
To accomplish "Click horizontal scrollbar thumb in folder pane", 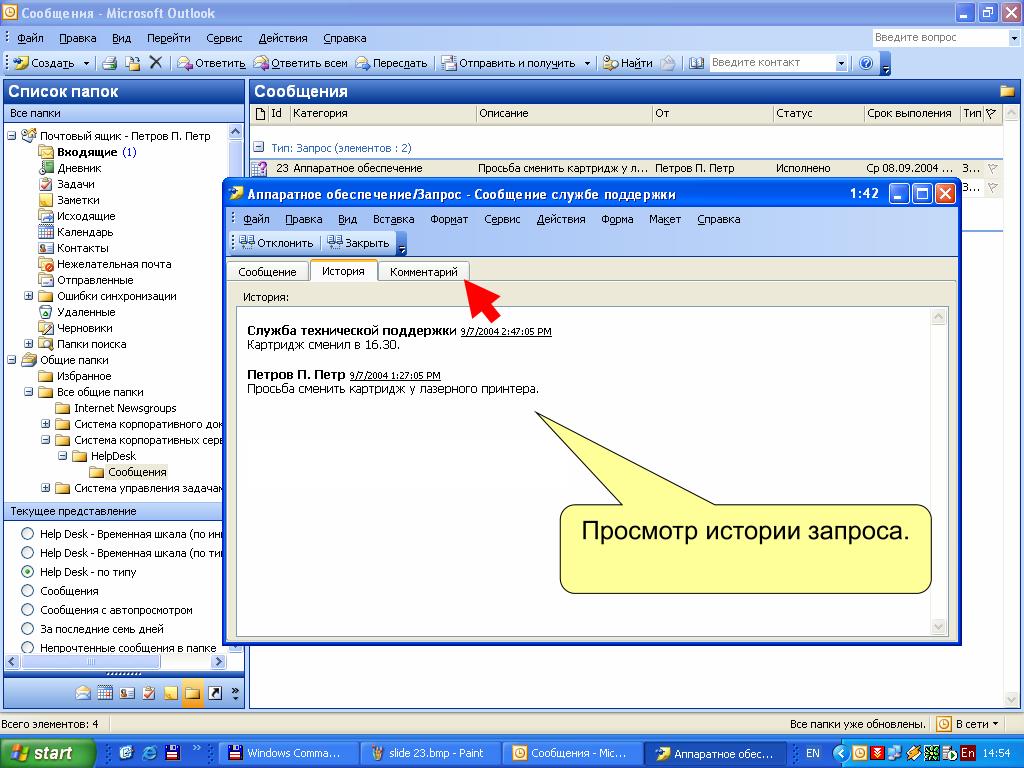I will (91, 662).
